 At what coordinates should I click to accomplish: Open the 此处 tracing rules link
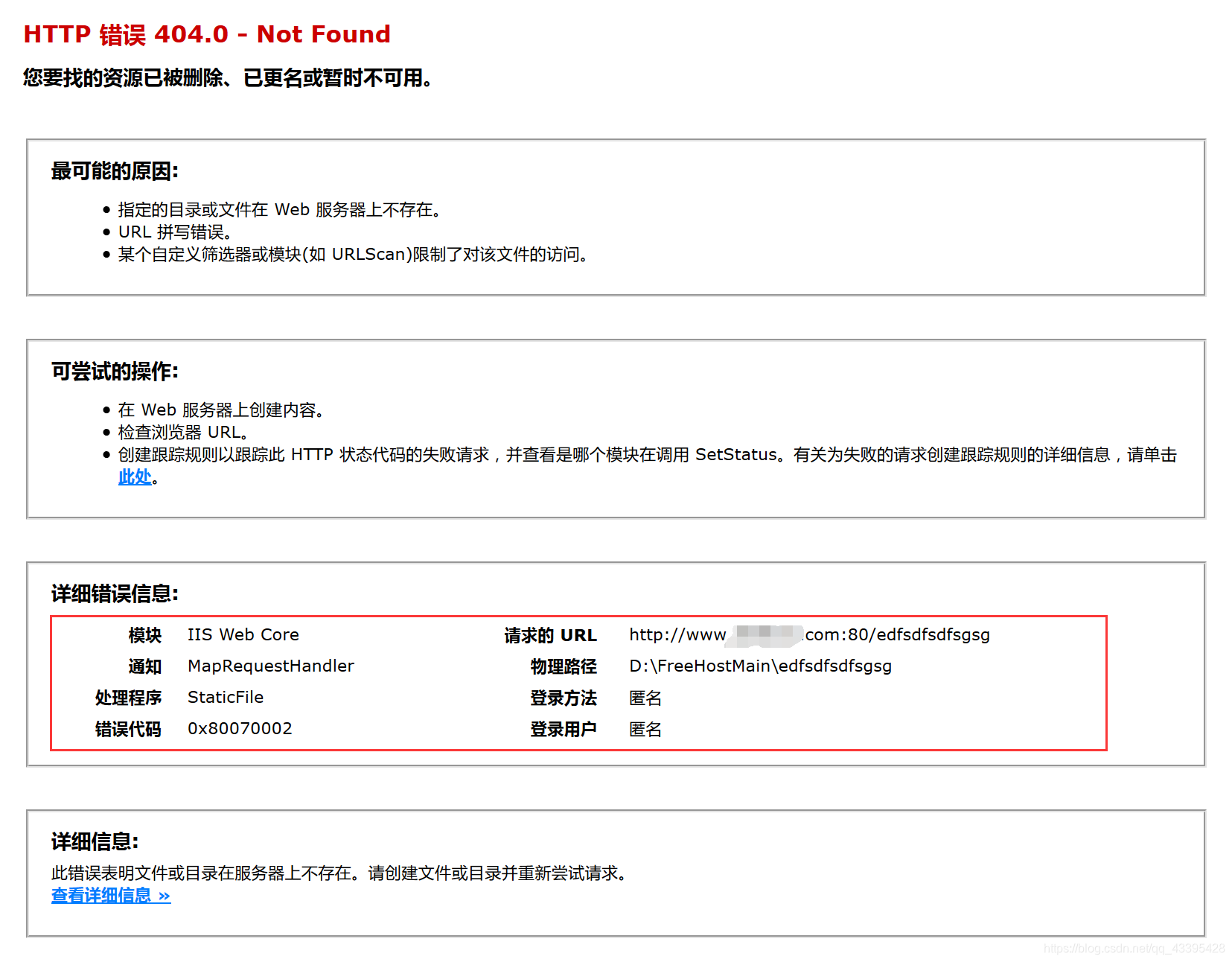click(x=135, y=477)
